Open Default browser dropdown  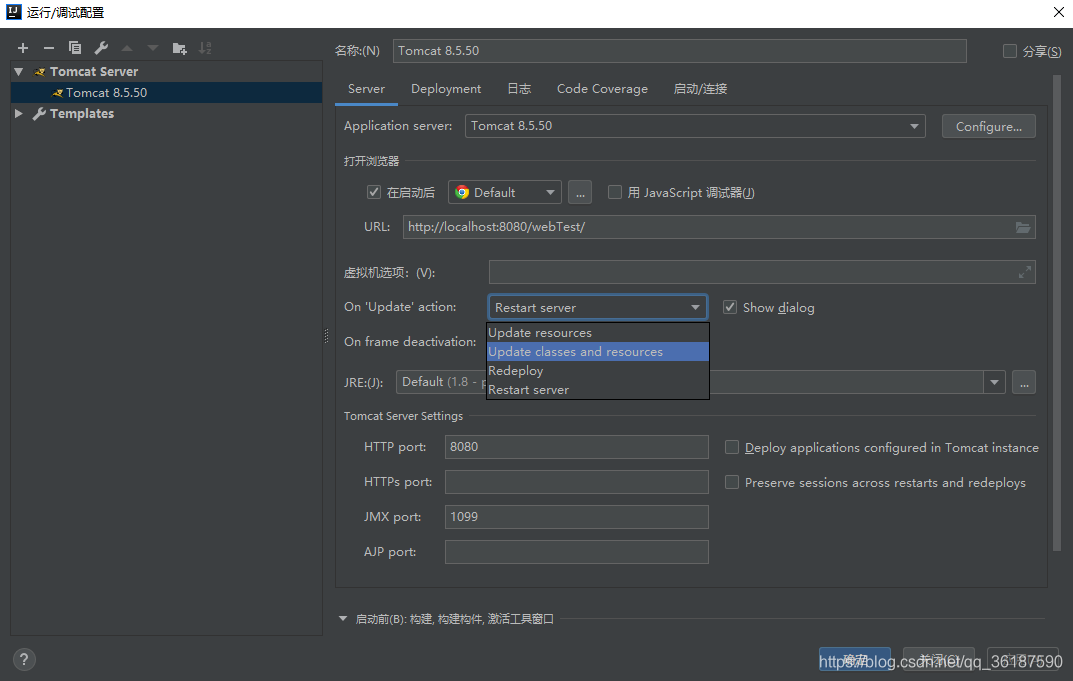point(505,192)
